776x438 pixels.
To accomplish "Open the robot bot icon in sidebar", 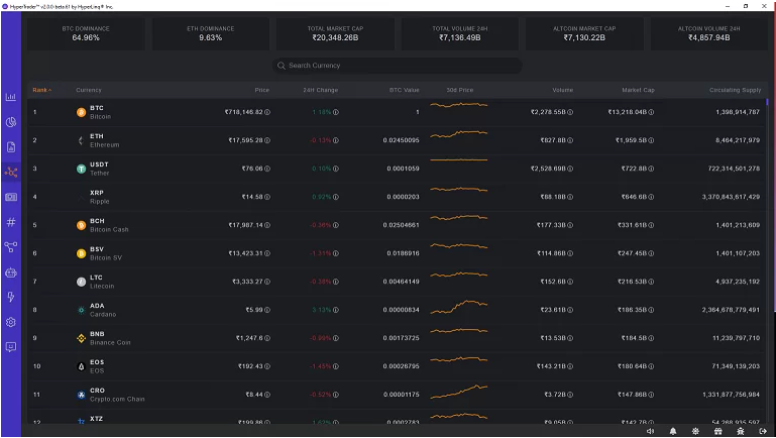I will point(11,272).
